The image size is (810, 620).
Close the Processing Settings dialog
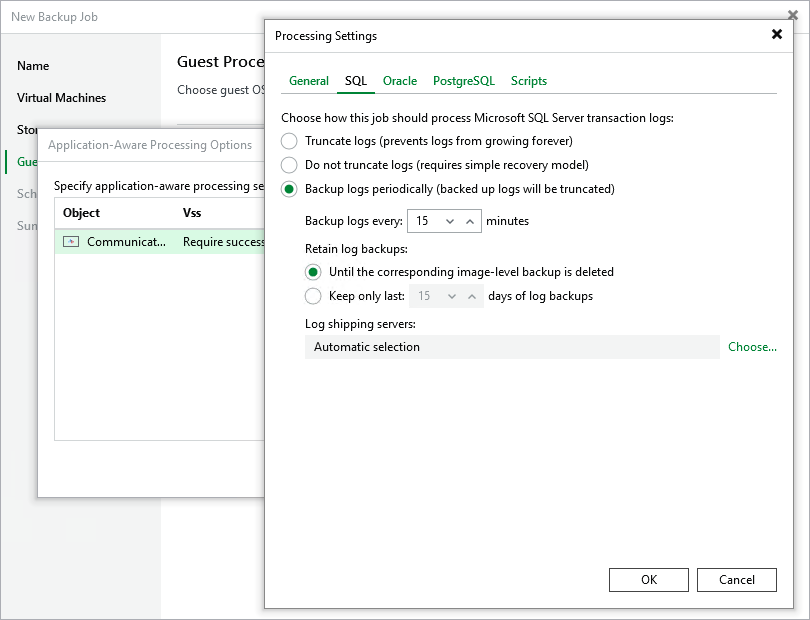coord(776,34)
